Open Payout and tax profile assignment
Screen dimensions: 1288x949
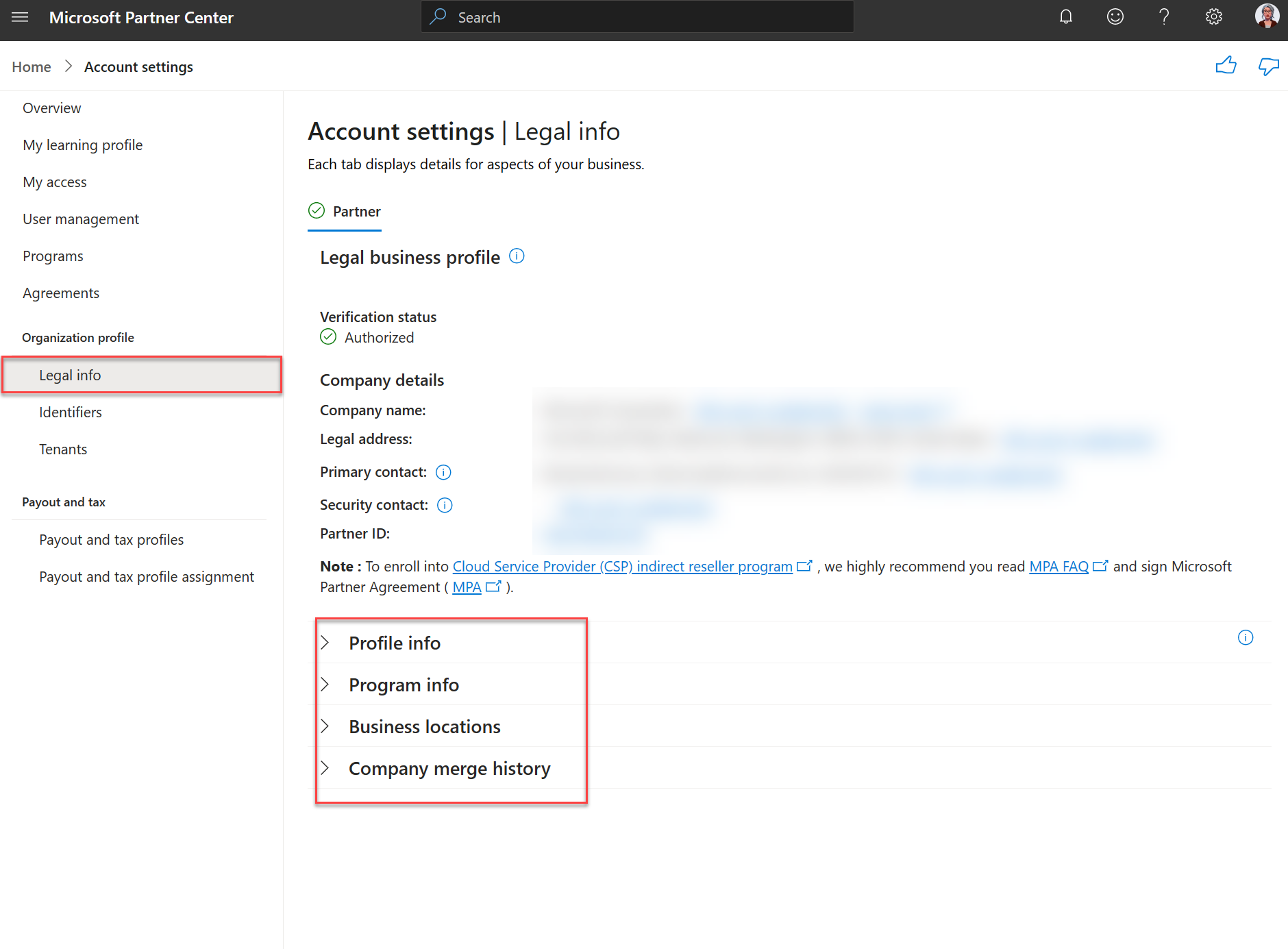tap(147, 576)
